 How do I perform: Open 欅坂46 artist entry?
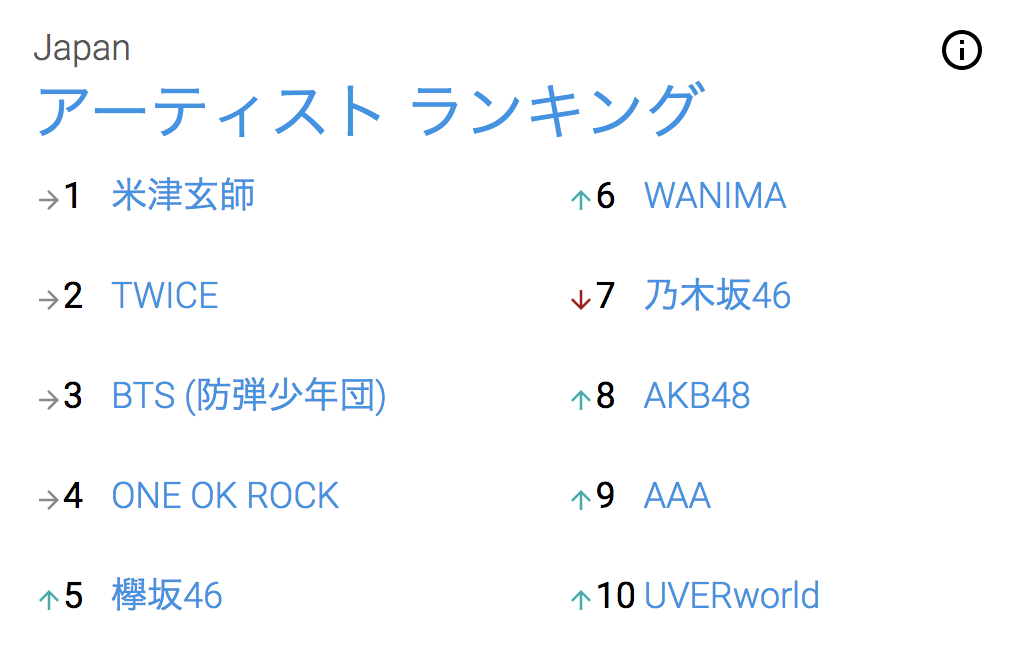click(x=167, y=595)
